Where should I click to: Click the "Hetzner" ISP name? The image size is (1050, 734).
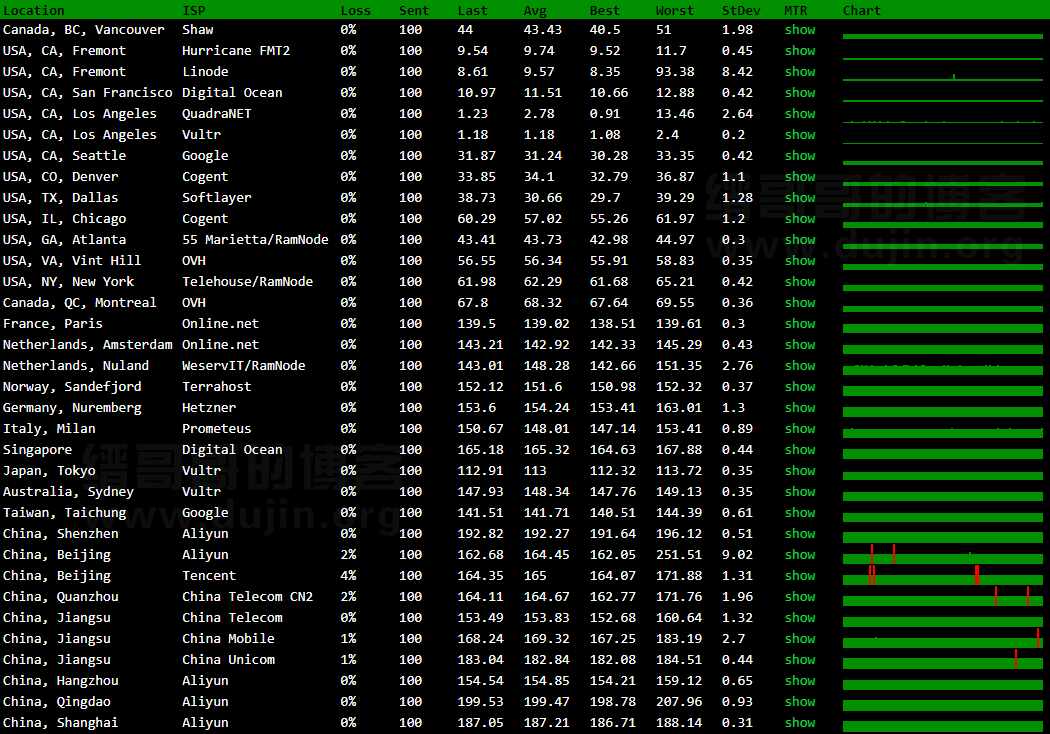coord(209,408)
